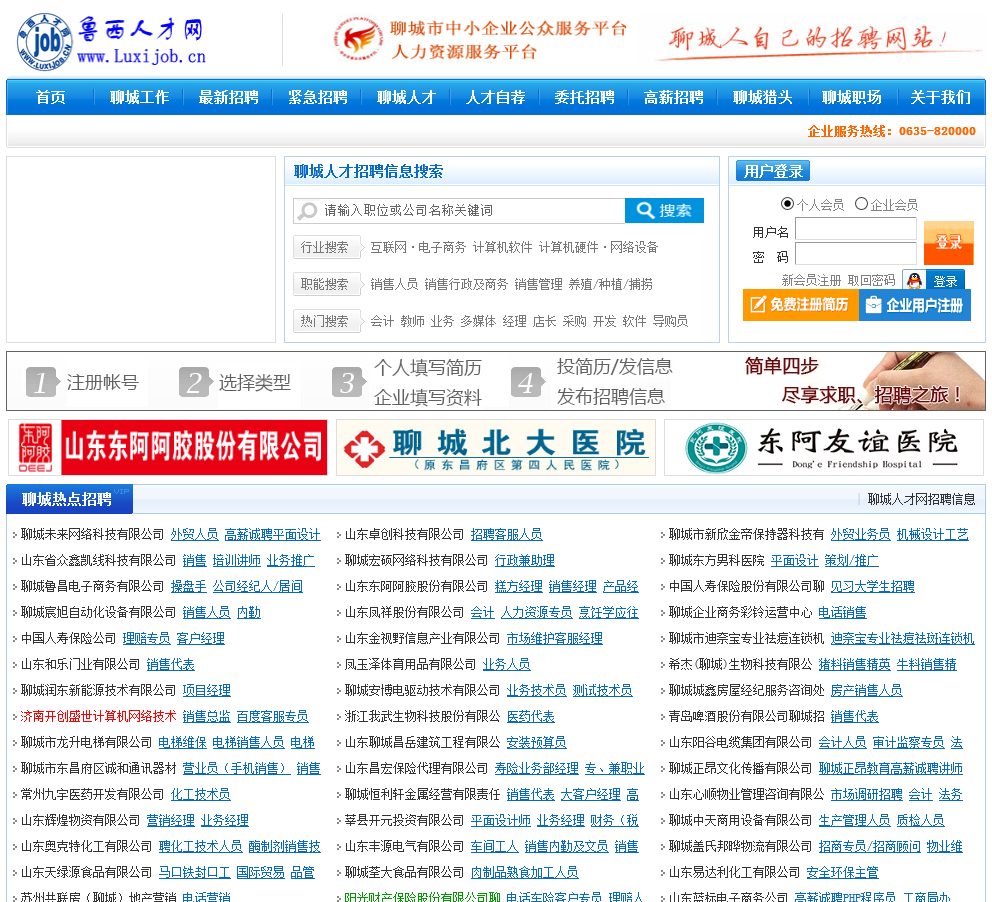Viewport: 992px width, 902px height.
Task: Click the 职能搜索 label button
Action: pos(326,284)
